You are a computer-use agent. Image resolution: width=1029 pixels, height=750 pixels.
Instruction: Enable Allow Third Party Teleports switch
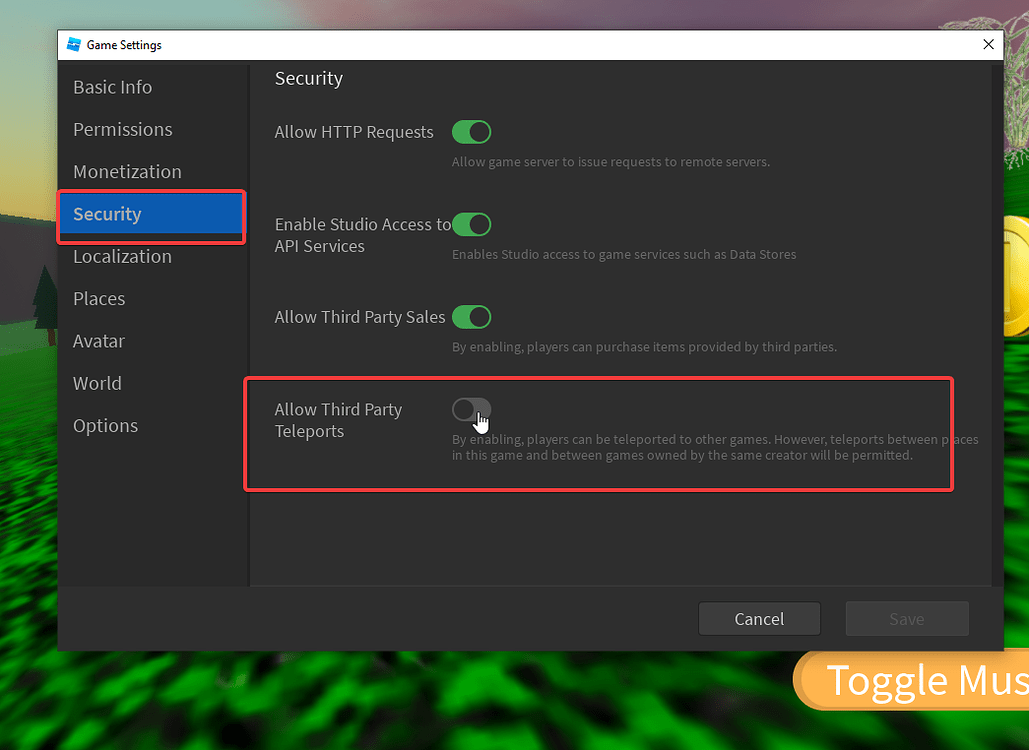pyautogui.click(x=471, y=409)
